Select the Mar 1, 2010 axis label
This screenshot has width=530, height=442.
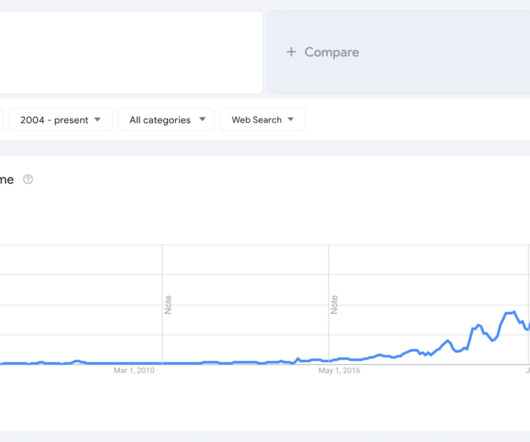134,371
